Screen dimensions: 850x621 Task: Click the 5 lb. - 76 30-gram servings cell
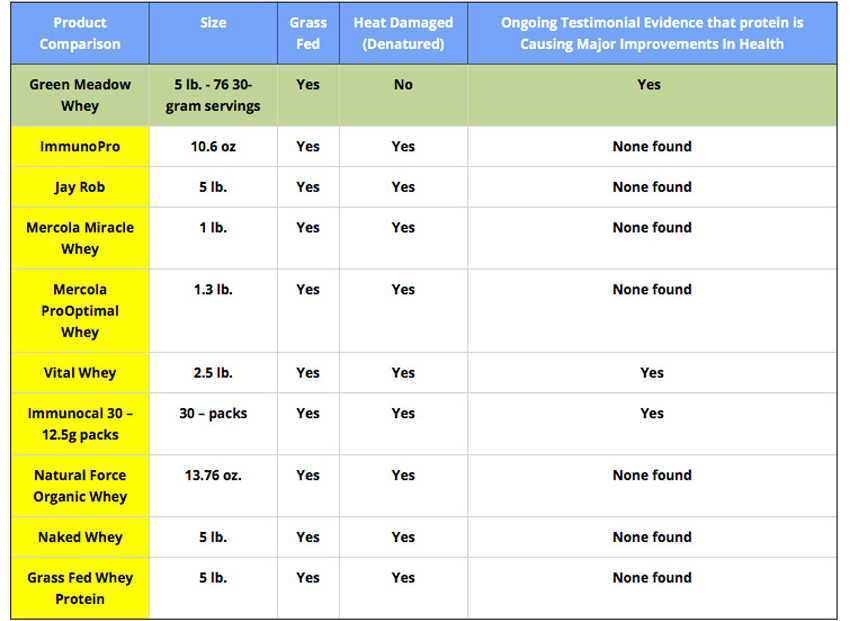click(213, 95)
